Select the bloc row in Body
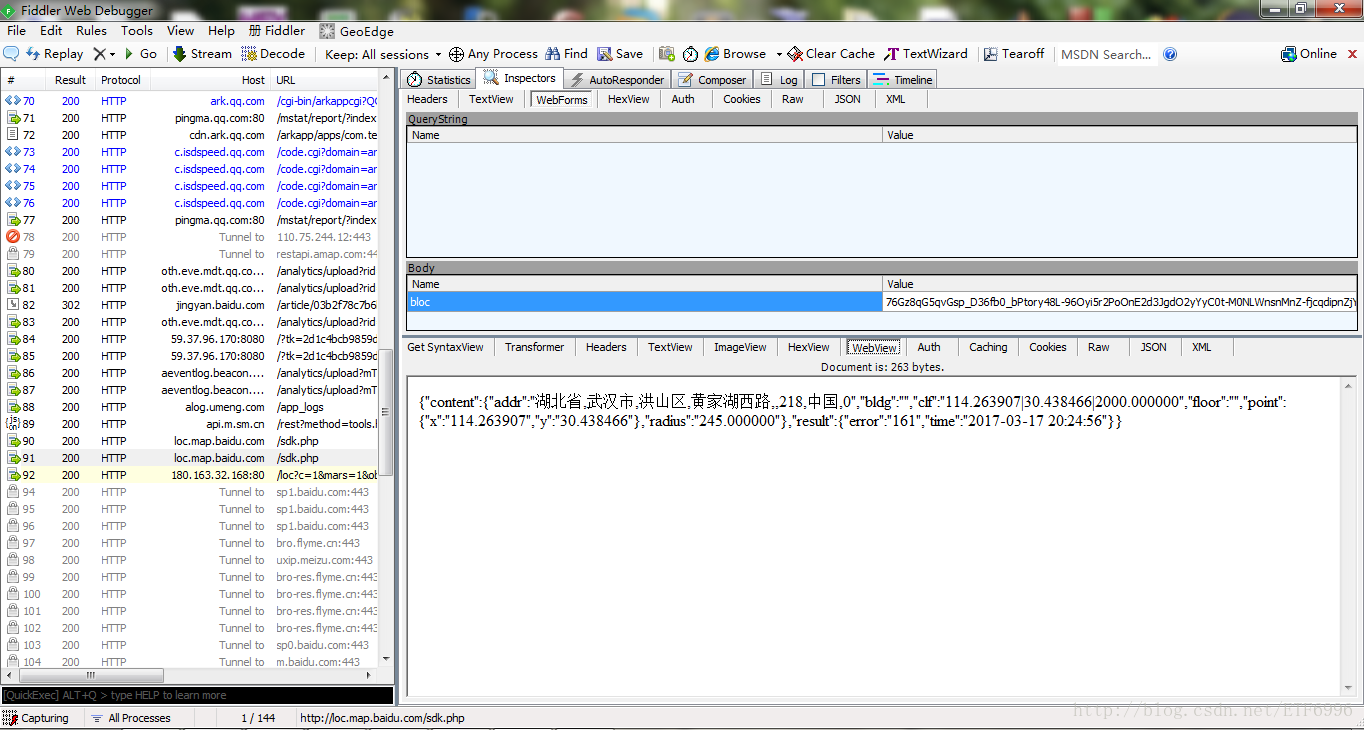The height and width of the screenshot is (730, 1364). click(882, 302)
